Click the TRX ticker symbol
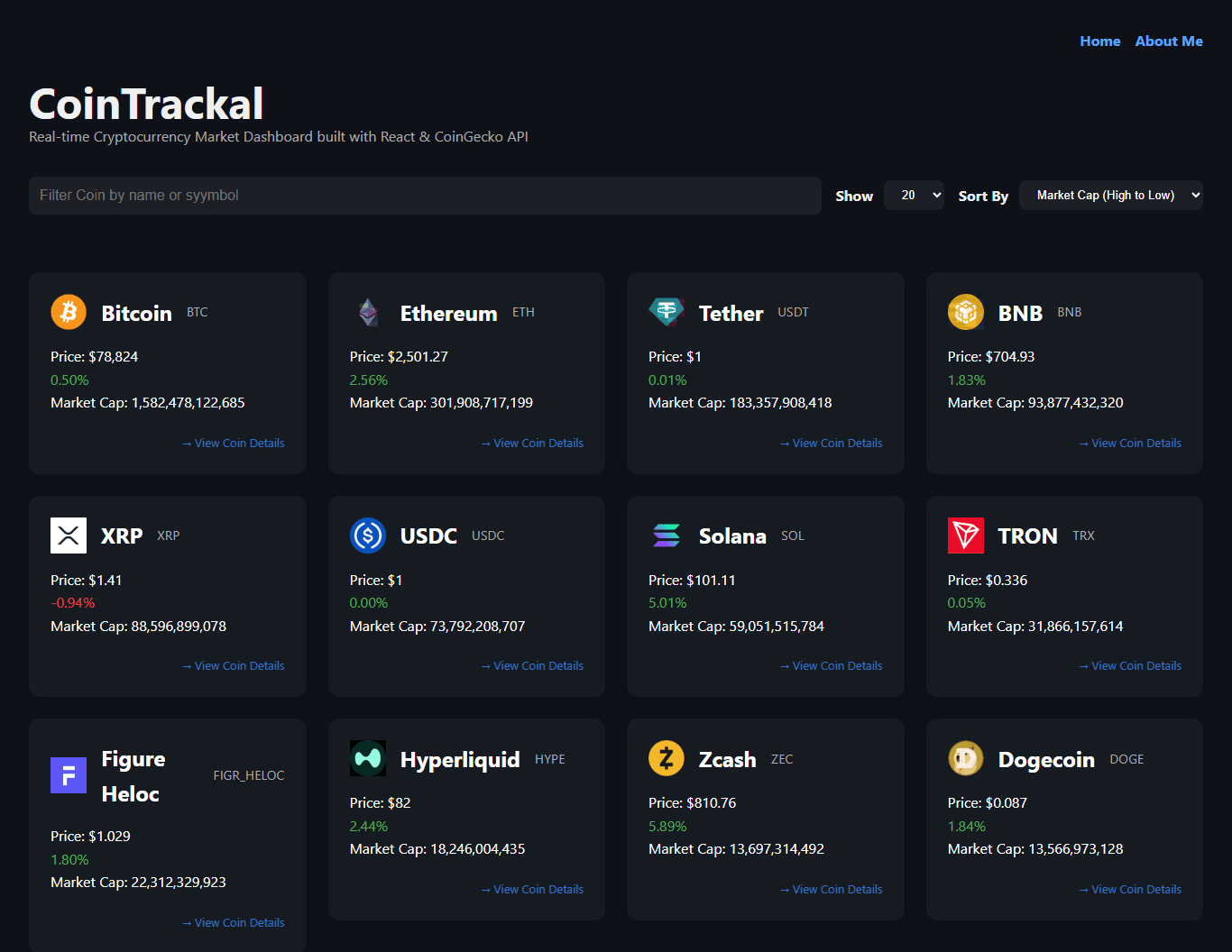This screenshot has height=952, width=1232. (x=1083, y=535)
